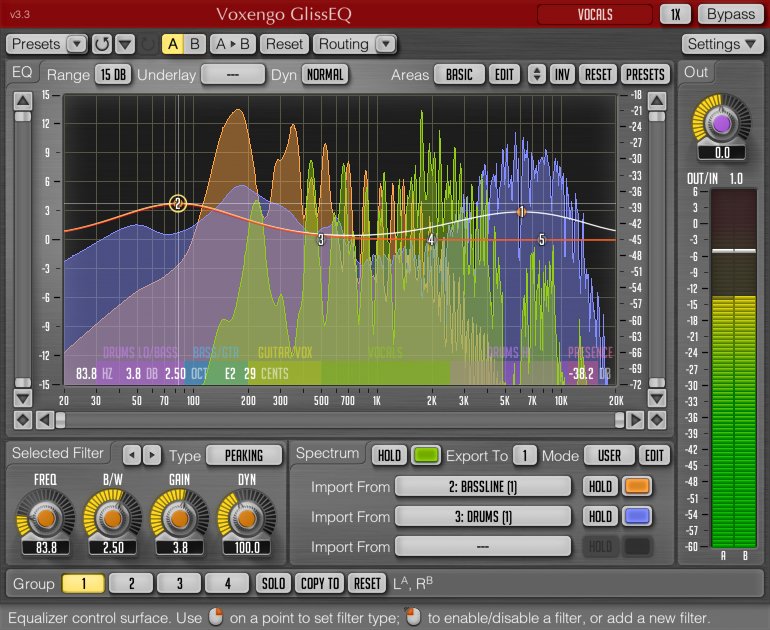Click the green spectrum color swatch
Image resolution: width=770 pixels, height=630 pixels.
pos(426,455)
